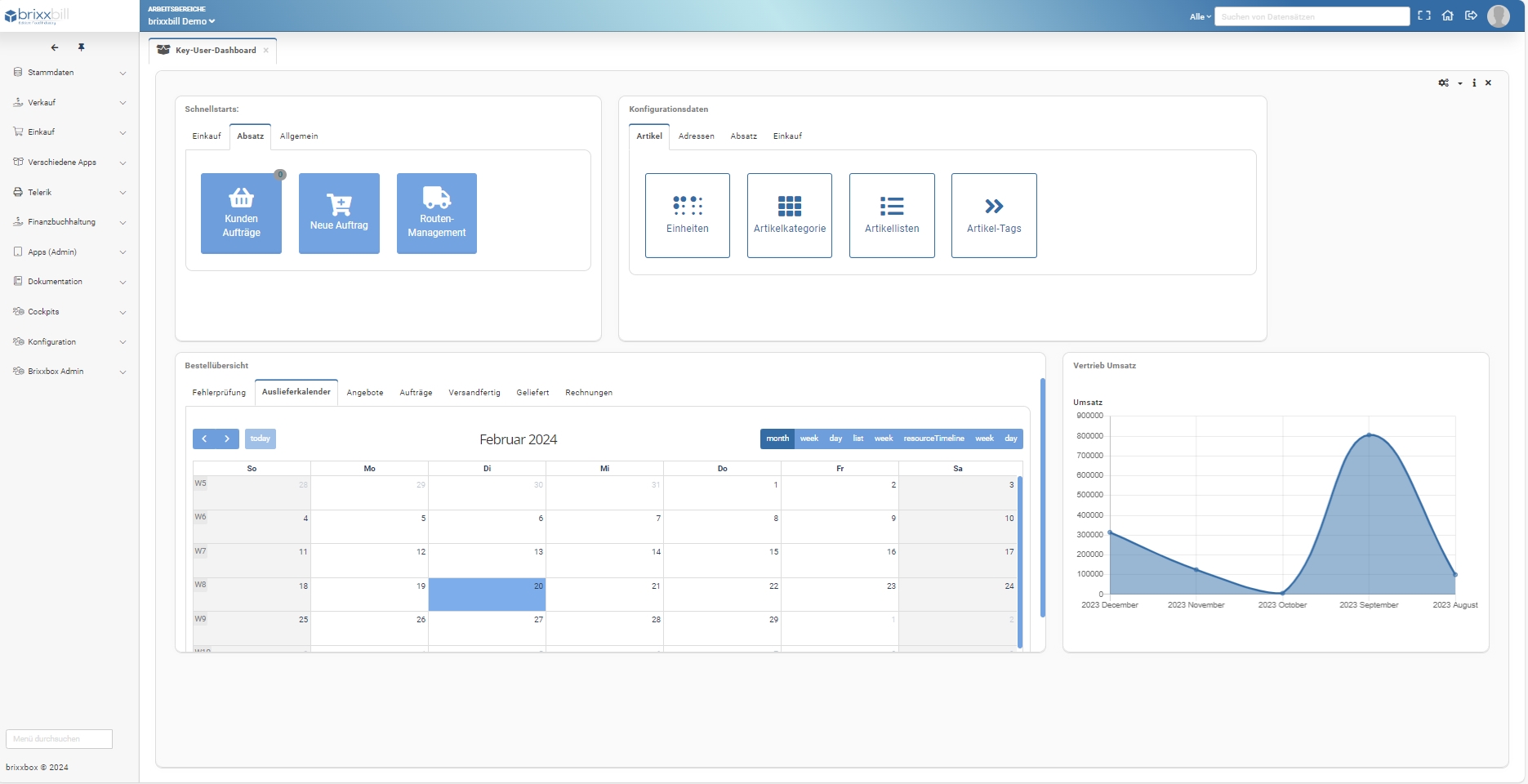Click the Brixxbox Admin sidebar icon
The image size is (1528, 784).
pyautogui.click(x=18, y=371)
